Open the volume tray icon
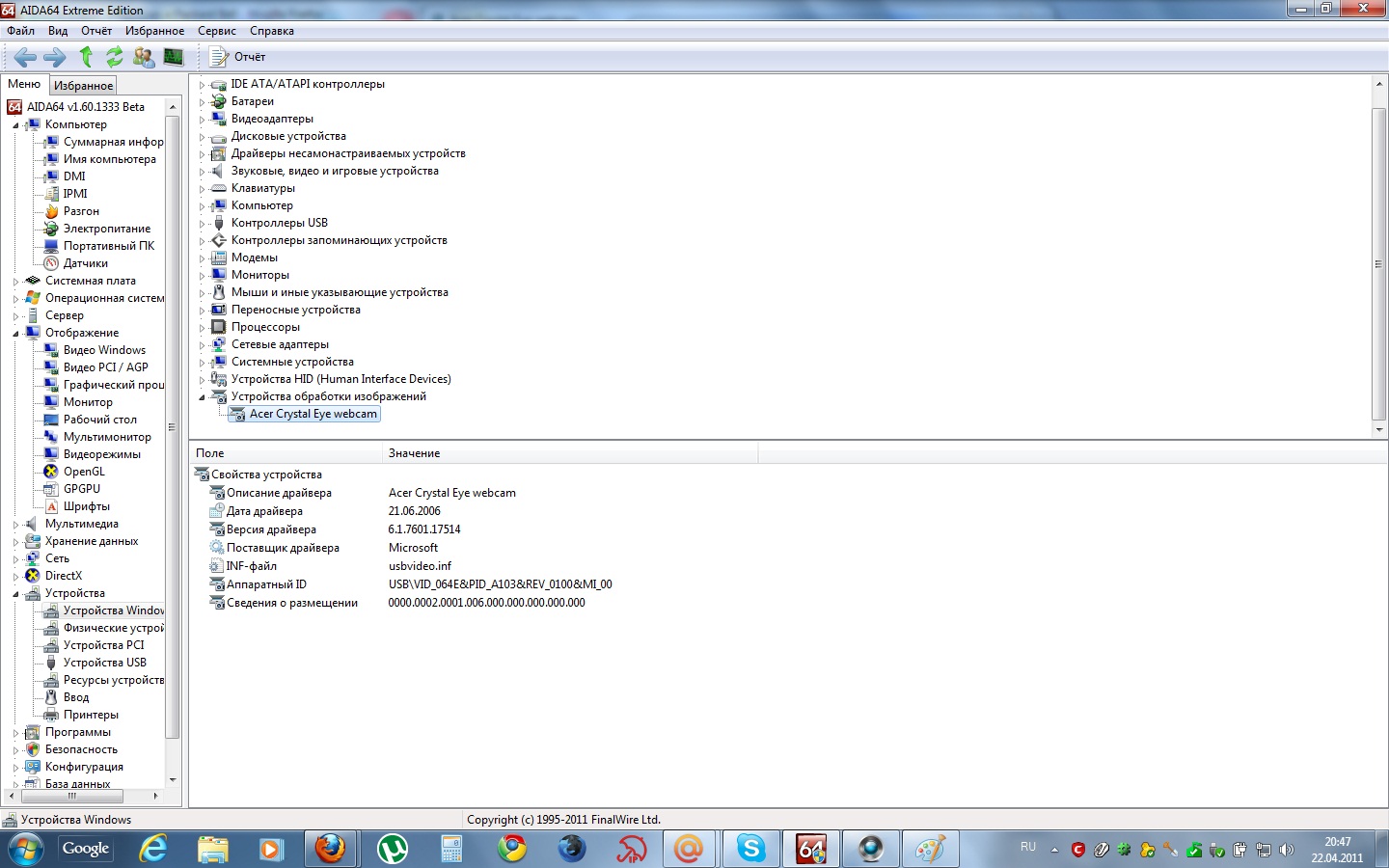This screenshot has width=1389, height=868. click(1286, 850)
